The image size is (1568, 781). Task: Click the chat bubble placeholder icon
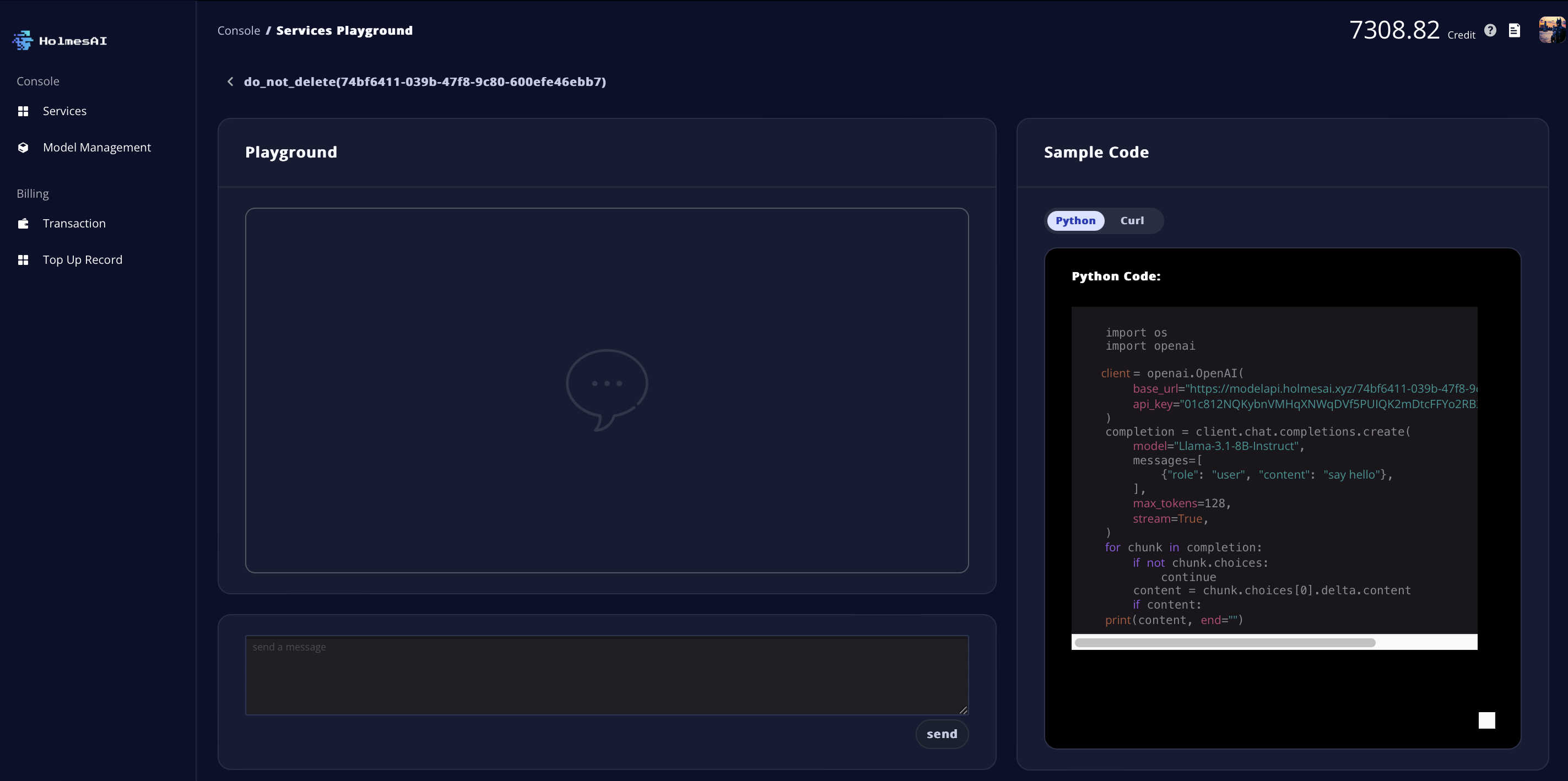(607, 389)
